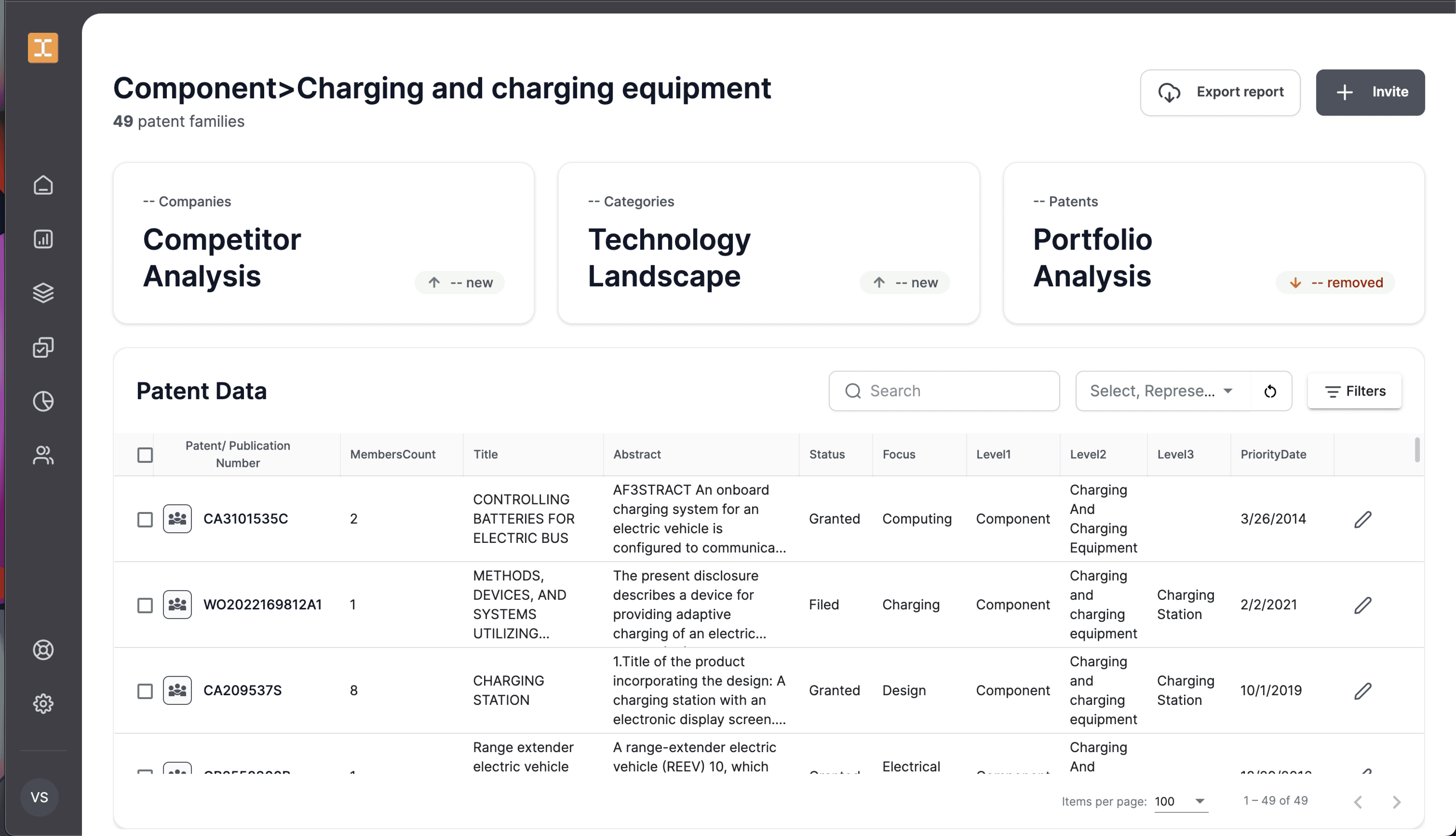This screenshot has width=1456, height=836.
Task: Click the cloud download icon in Export report
Action: coord(1169,93)
